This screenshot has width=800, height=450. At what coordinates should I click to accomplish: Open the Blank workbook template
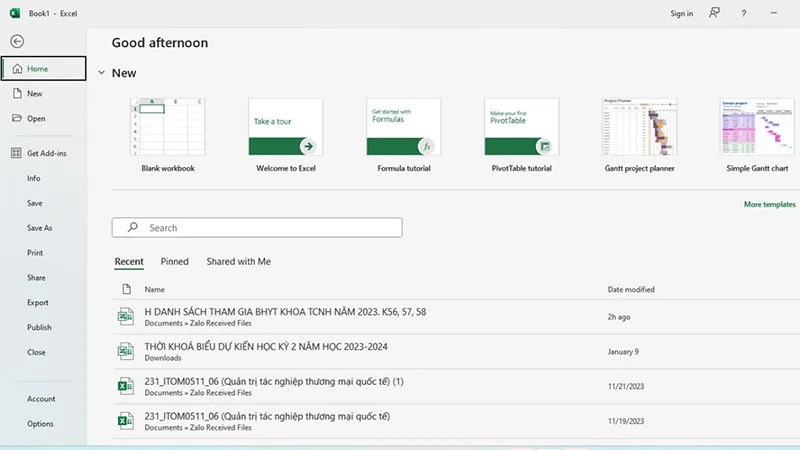tap(168, 135)
